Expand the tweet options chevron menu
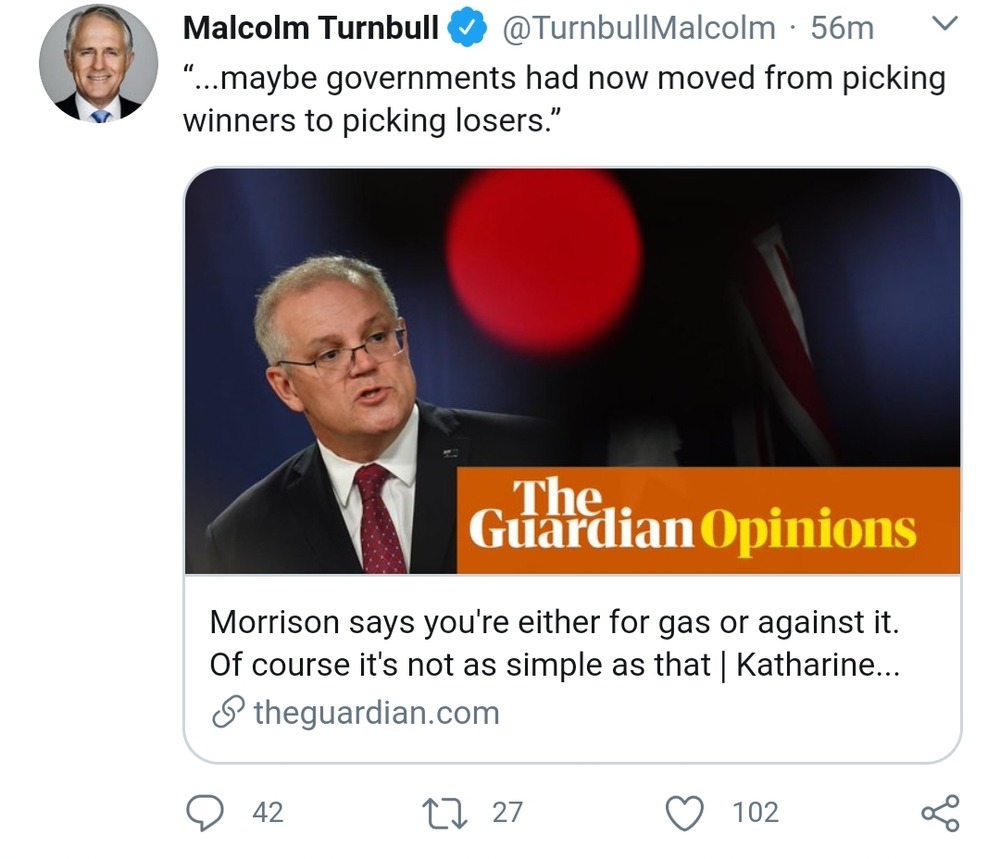 (x=943, y=24)
